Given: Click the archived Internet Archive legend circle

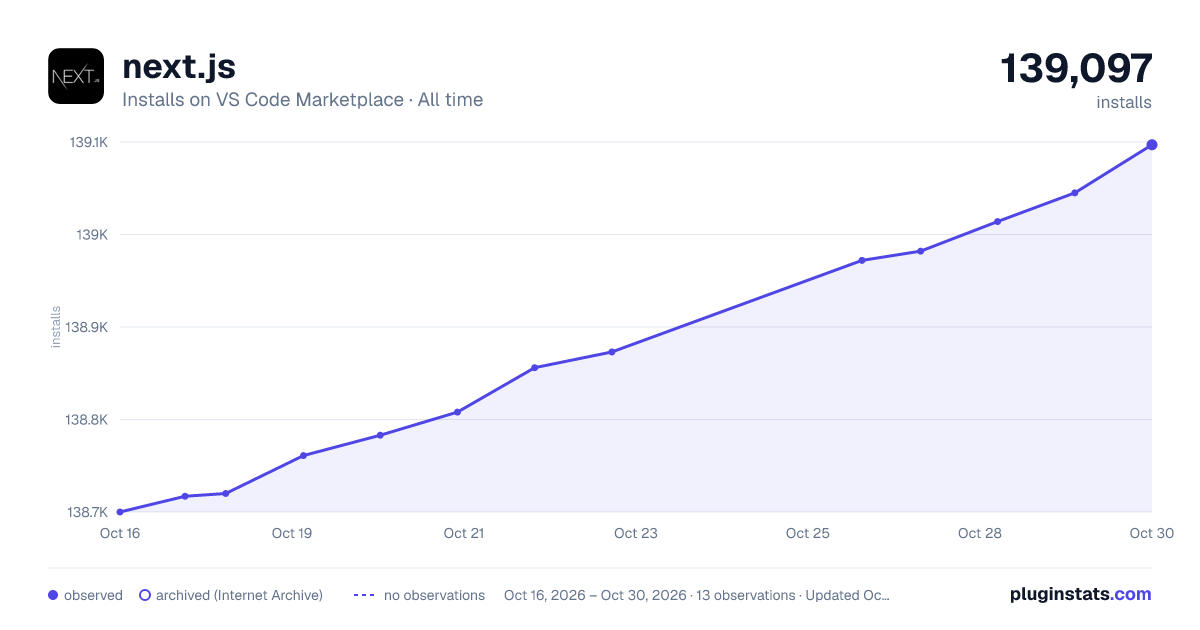Looking at the screenshot, I should click(x=145, y=595).
